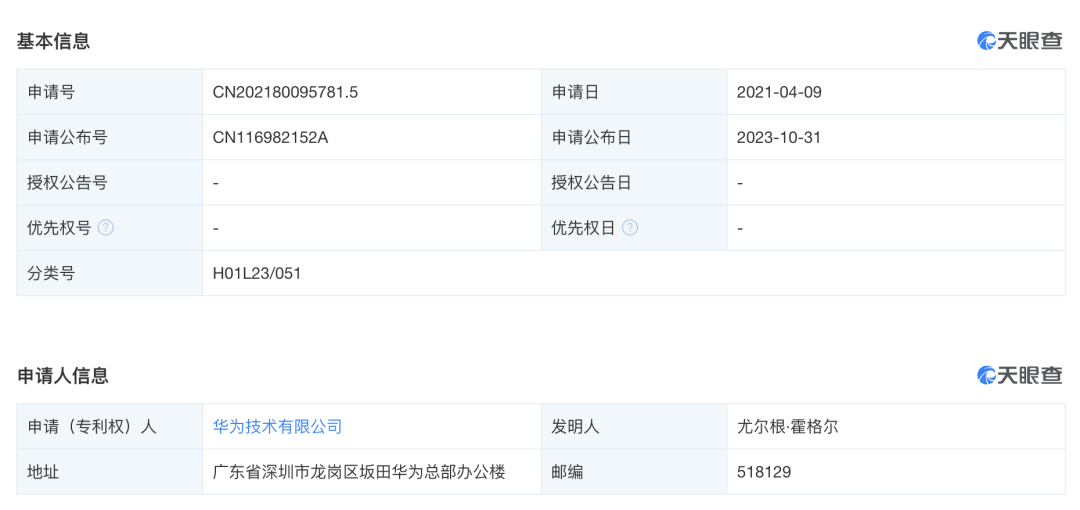Open the 华为技术有限公司 company link

(278, 427)
